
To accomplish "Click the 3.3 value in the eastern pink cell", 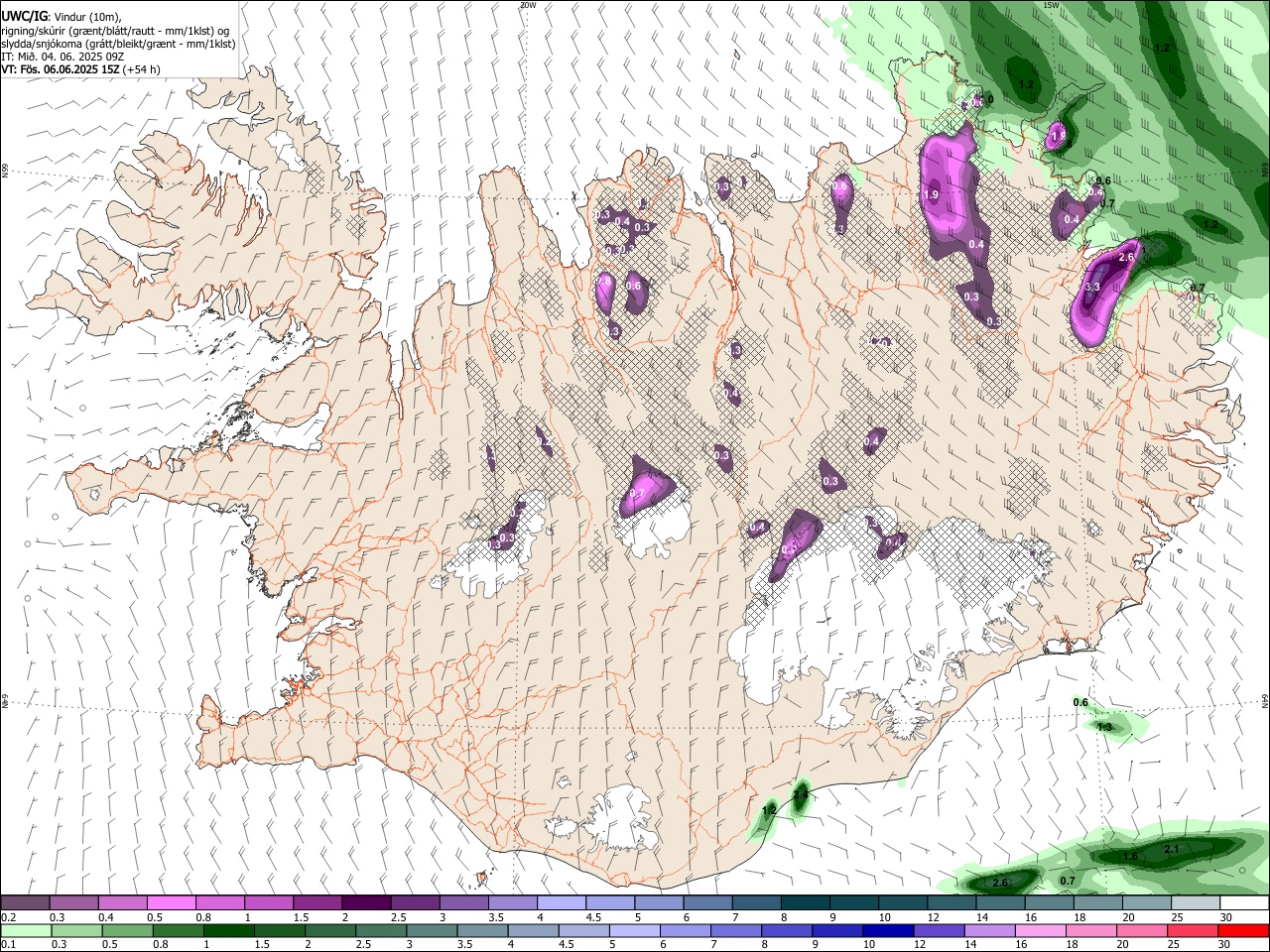I will pyautogui.click(x=1092, y=288).
